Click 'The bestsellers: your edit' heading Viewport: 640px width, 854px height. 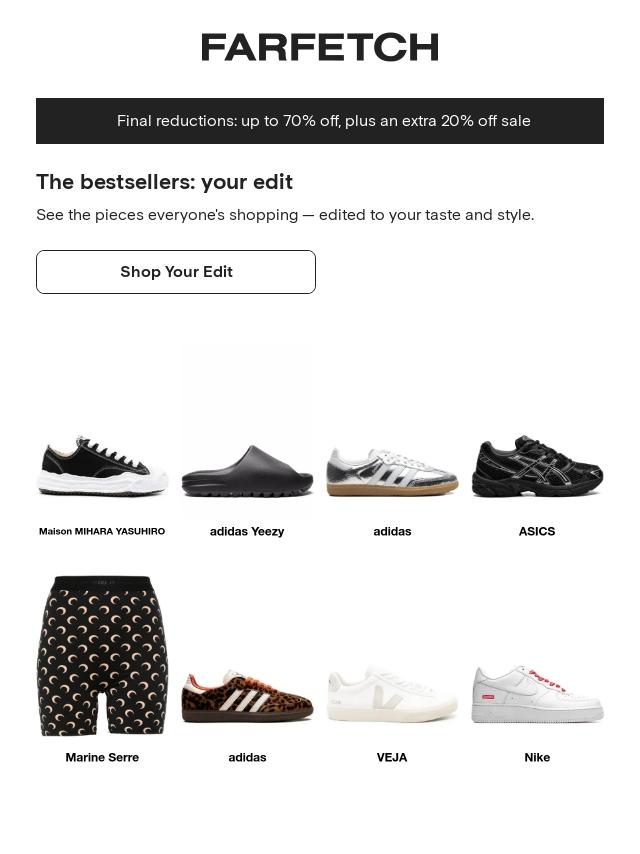[x=164, y=182]
